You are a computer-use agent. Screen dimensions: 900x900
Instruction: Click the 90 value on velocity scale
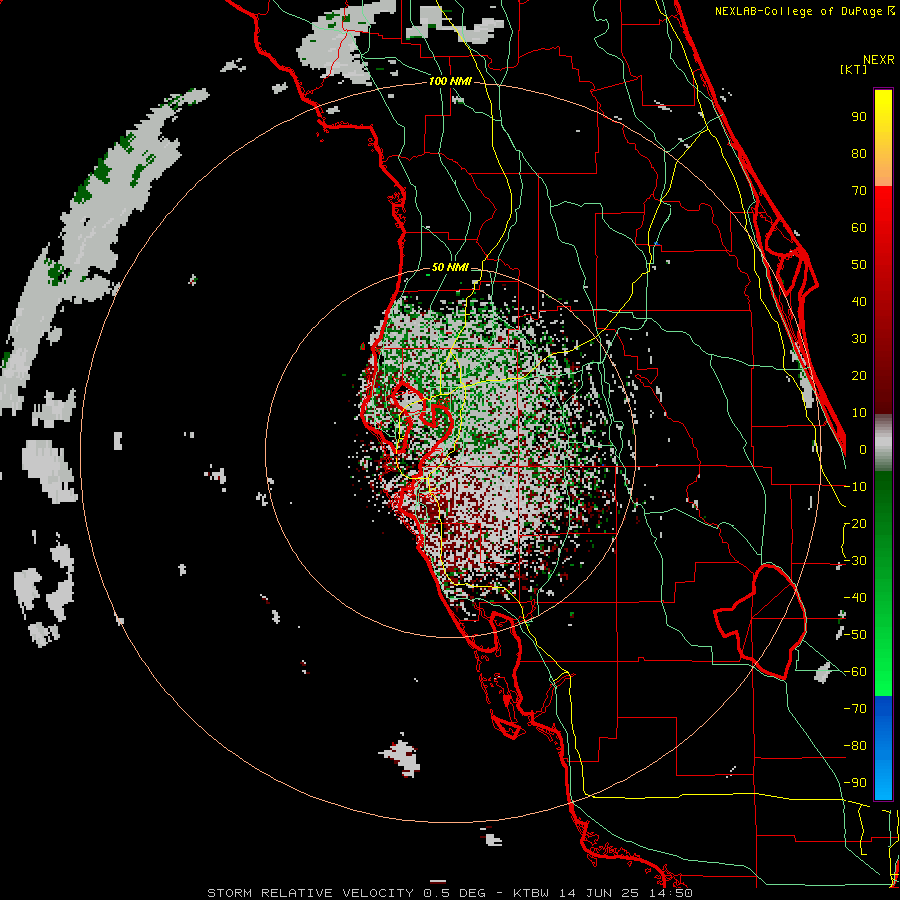(x=859, y=117)
